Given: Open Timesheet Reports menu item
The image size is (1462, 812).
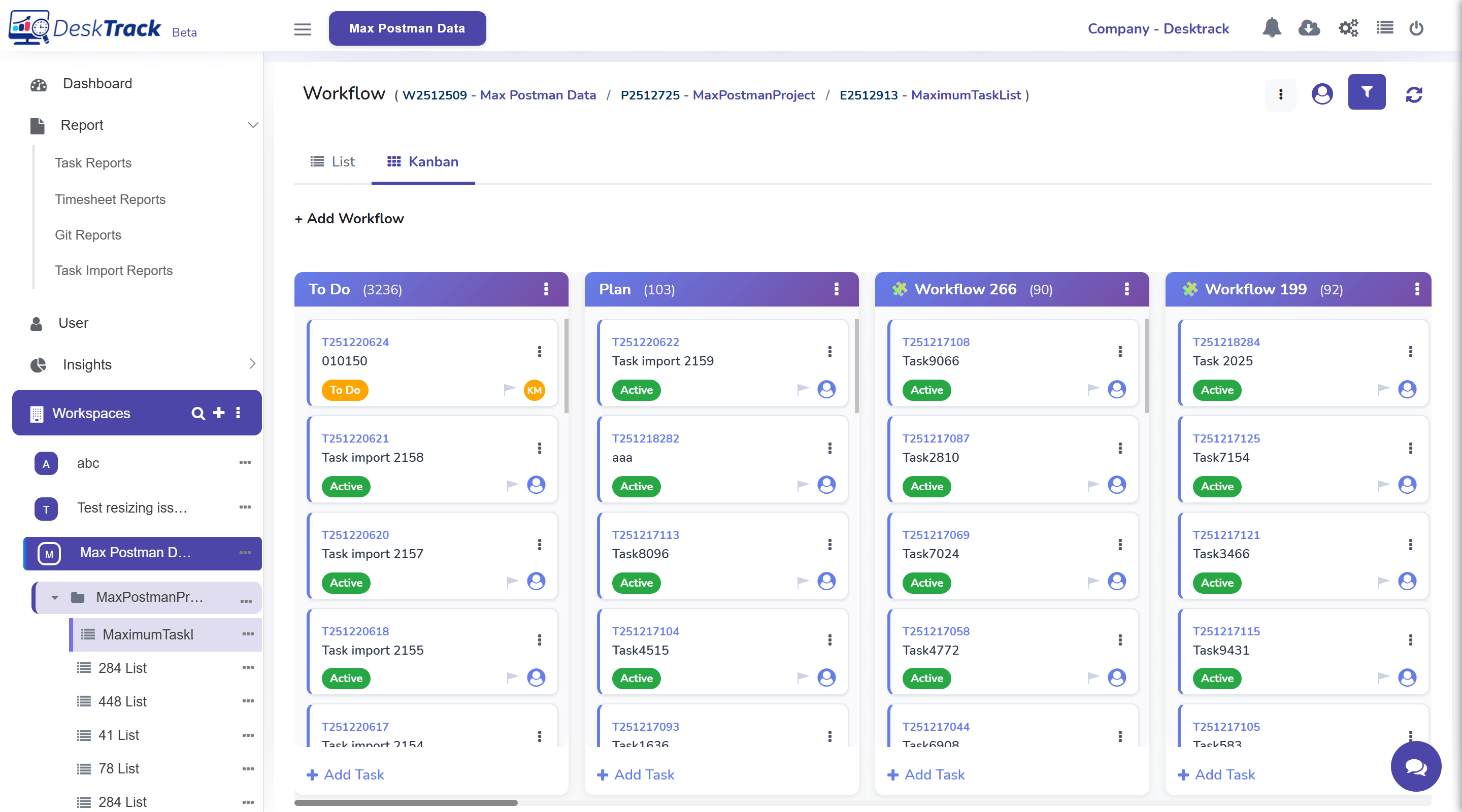Looking at the screenshot, I should [x=110, y=199].
